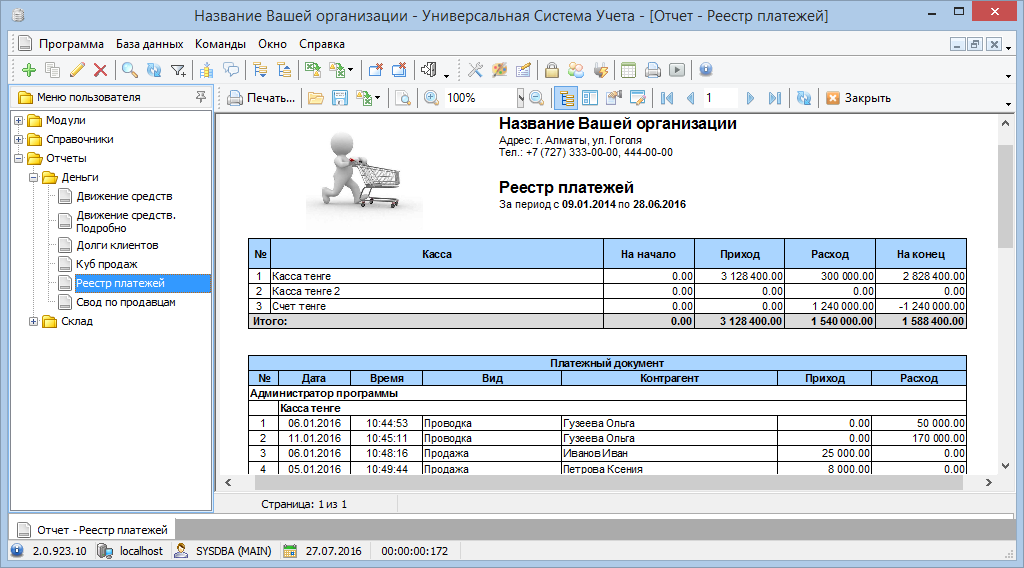Click the green plus Add record icon
The height and width of the screenshot is (568, 1024).
point(28,70)
